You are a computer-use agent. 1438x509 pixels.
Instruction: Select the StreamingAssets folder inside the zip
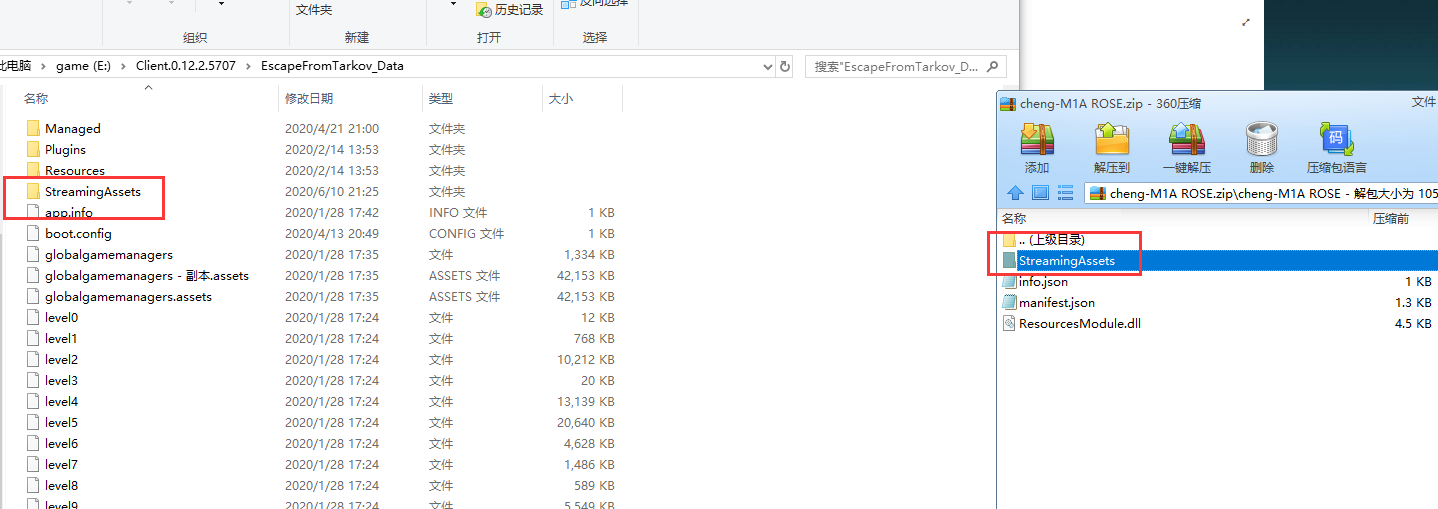[1066, 261]
